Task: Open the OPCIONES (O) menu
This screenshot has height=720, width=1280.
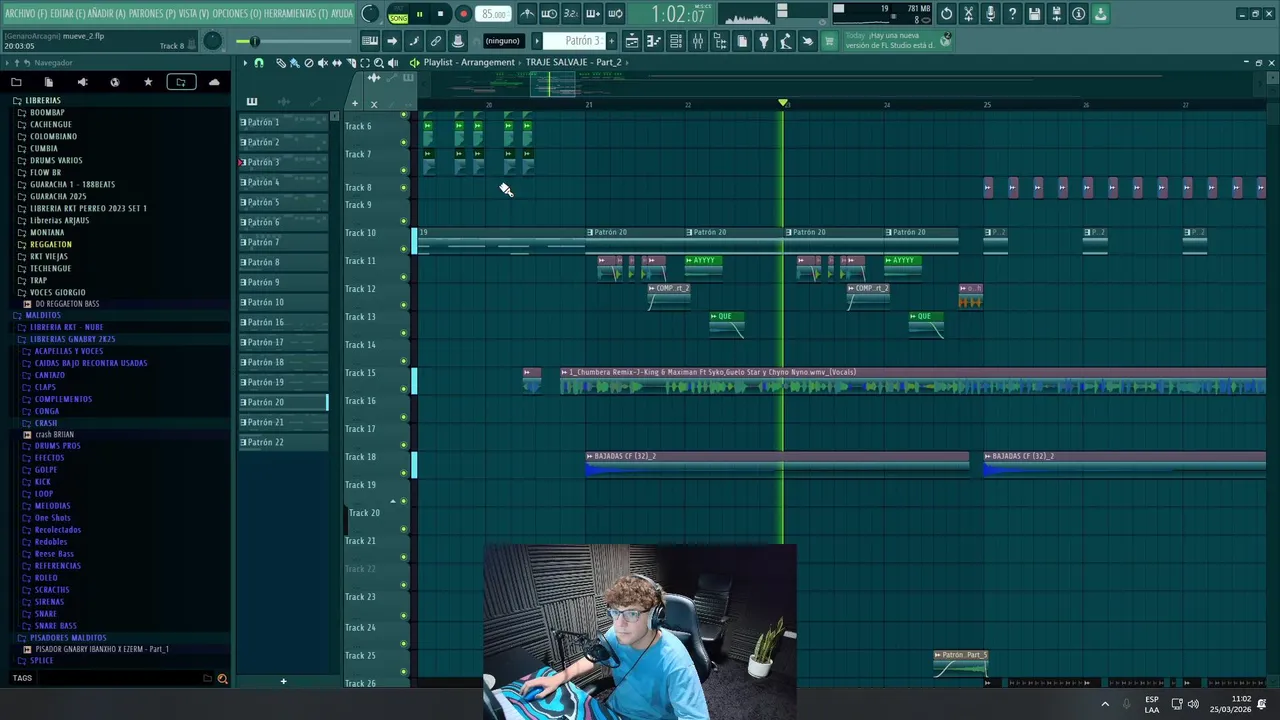Action: 236,14
